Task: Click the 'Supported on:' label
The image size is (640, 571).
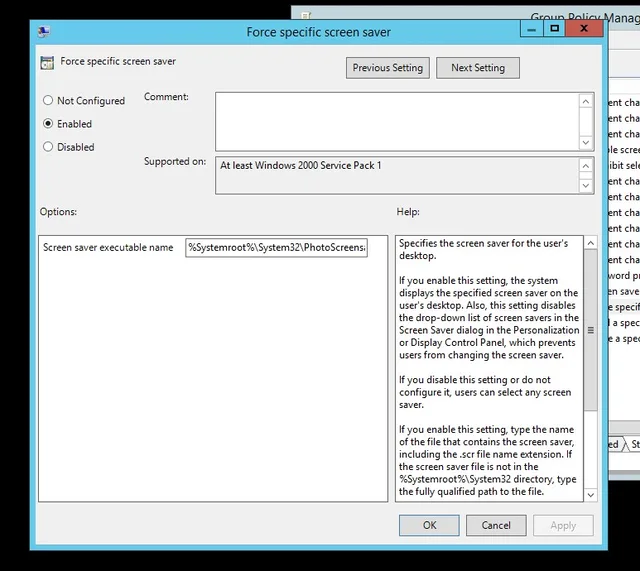Action: point(175,162)
